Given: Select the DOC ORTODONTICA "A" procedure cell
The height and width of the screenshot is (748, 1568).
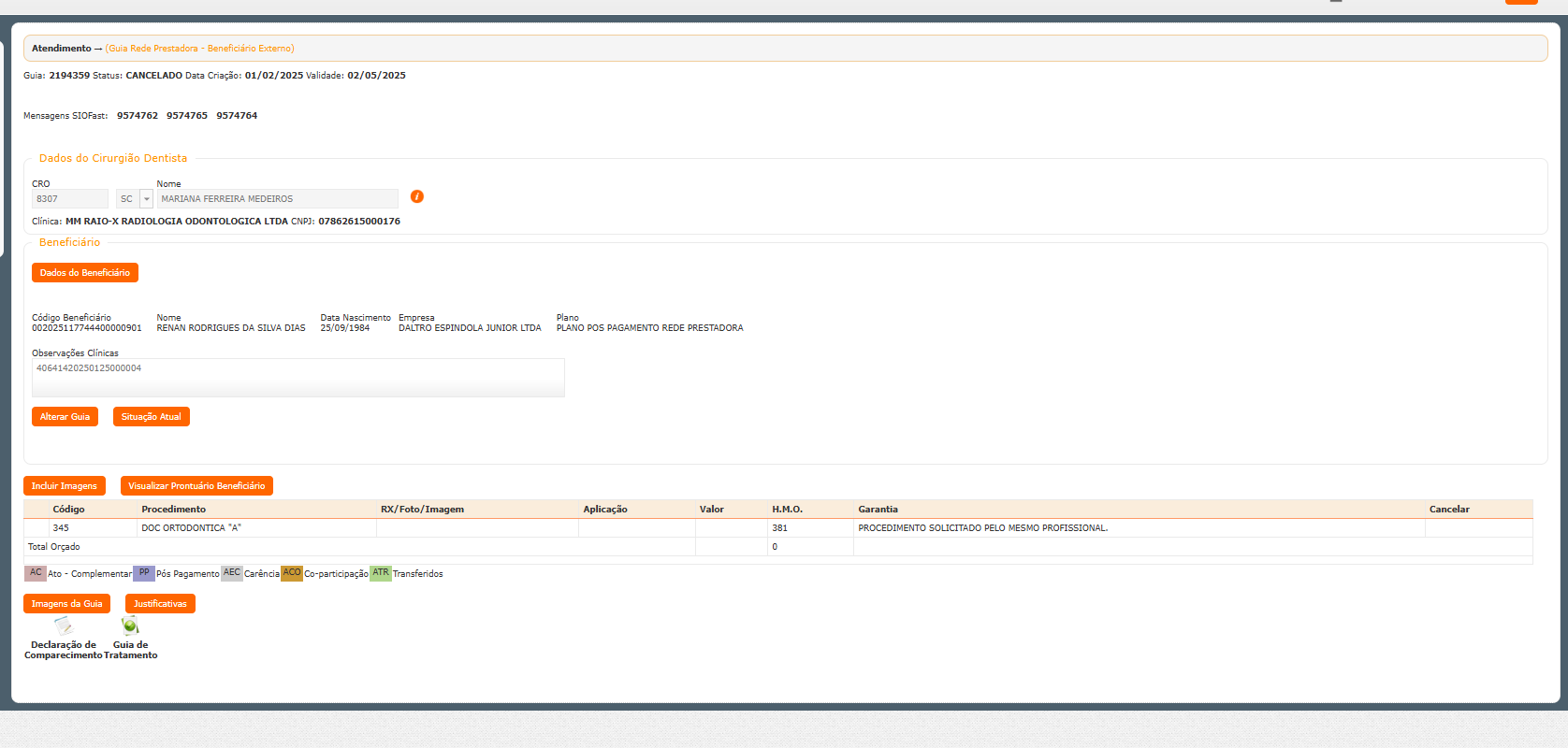Looking at the screenshot, I should 257,528.
